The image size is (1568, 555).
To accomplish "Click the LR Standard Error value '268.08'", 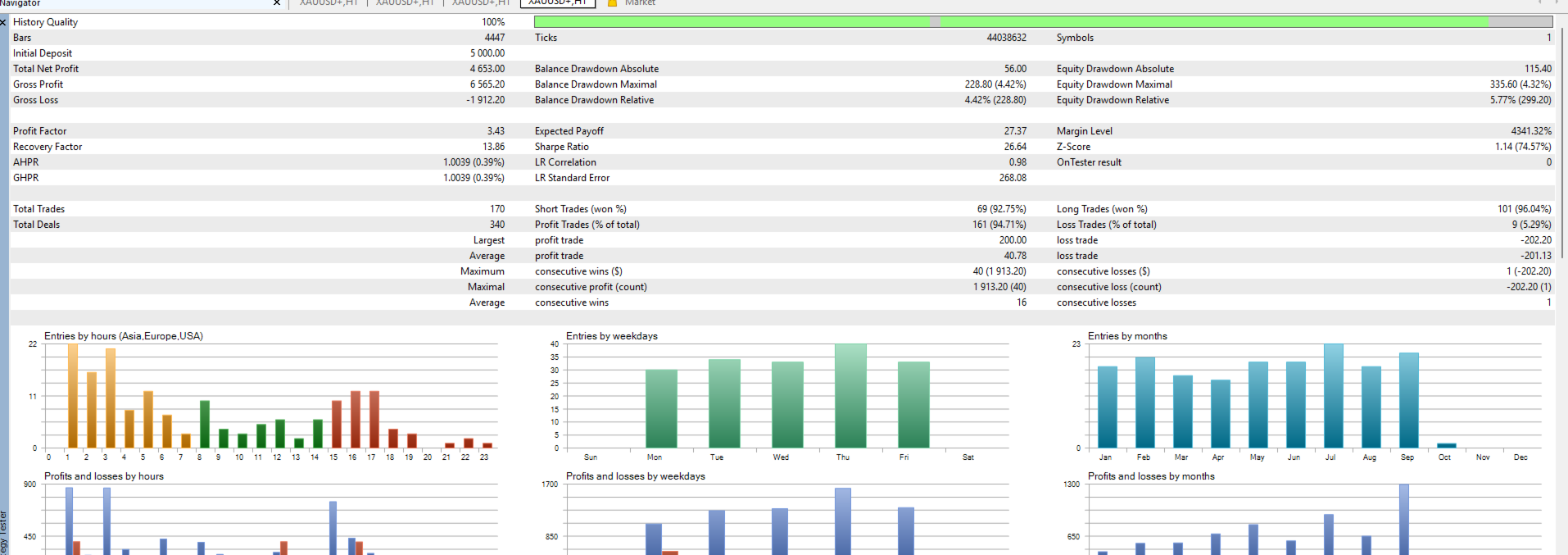I will pyautogui.click(x=1013, y=178).
